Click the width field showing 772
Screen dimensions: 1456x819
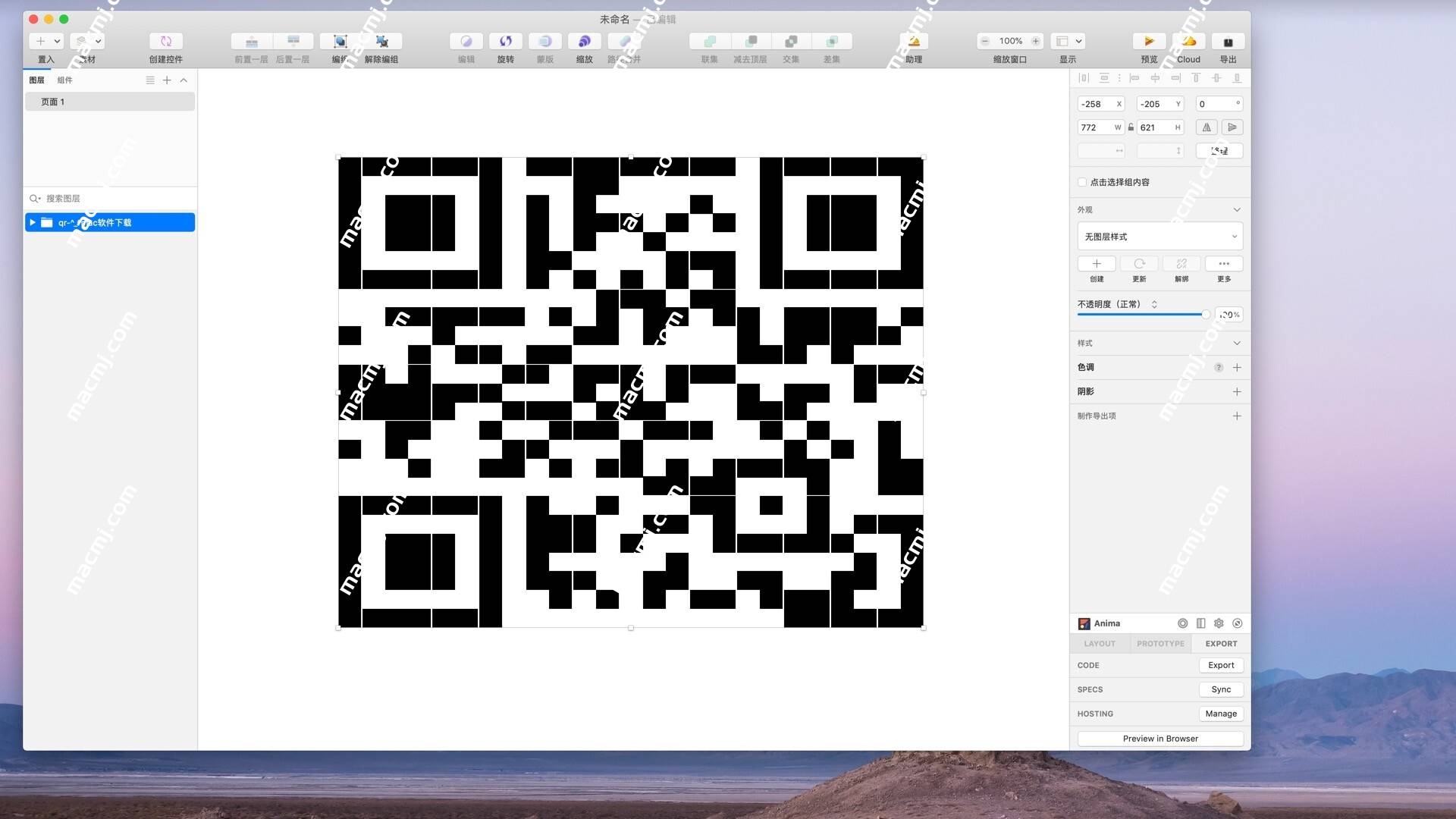1101,127
